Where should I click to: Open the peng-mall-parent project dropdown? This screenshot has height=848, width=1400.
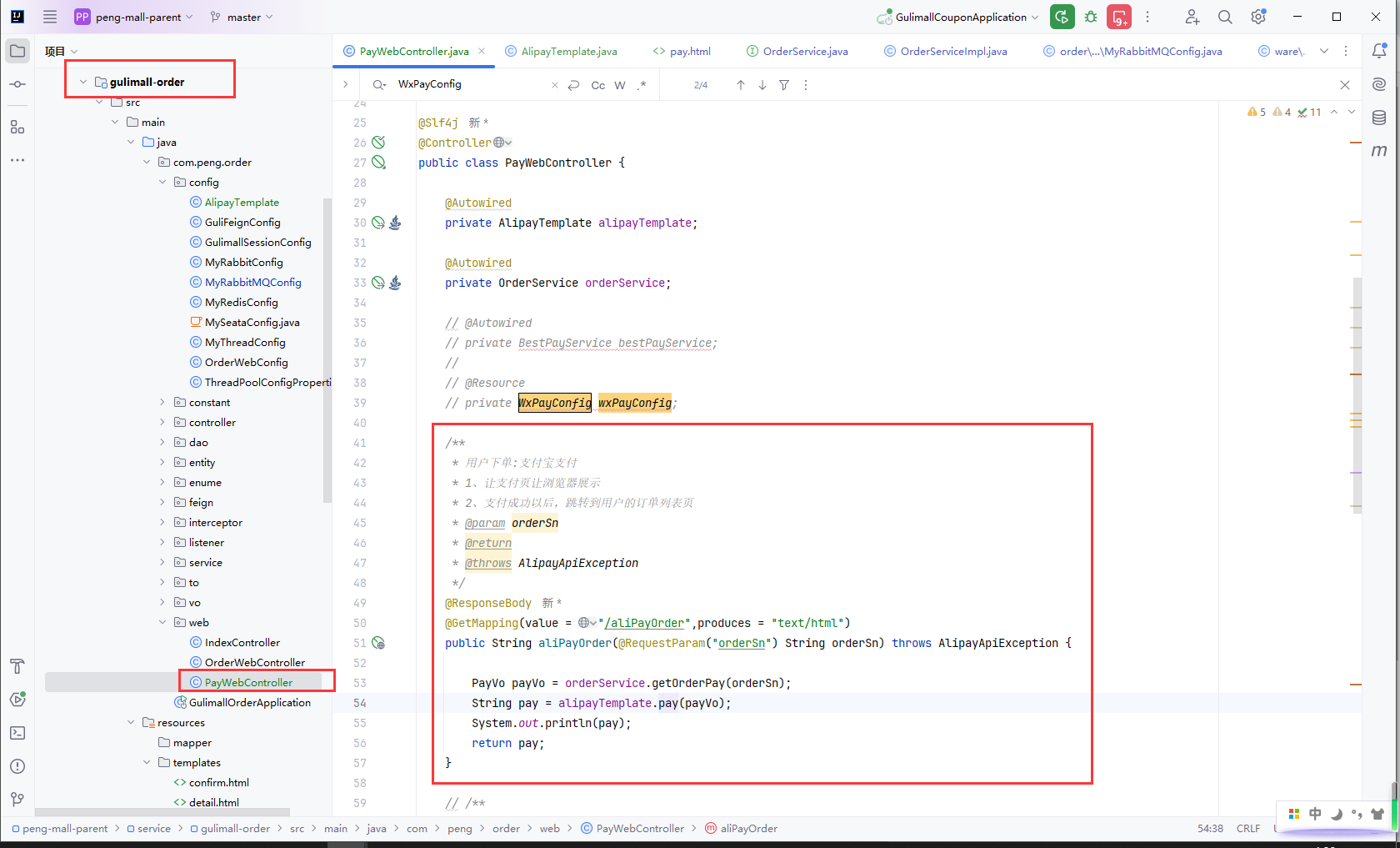click(134, 17)
